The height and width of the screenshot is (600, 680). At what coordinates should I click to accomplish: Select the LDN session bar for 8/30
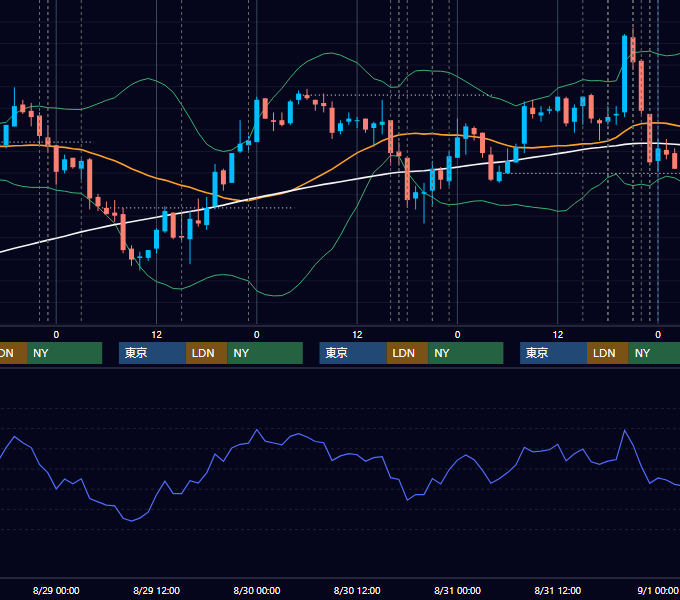click(x=407, y=353)
